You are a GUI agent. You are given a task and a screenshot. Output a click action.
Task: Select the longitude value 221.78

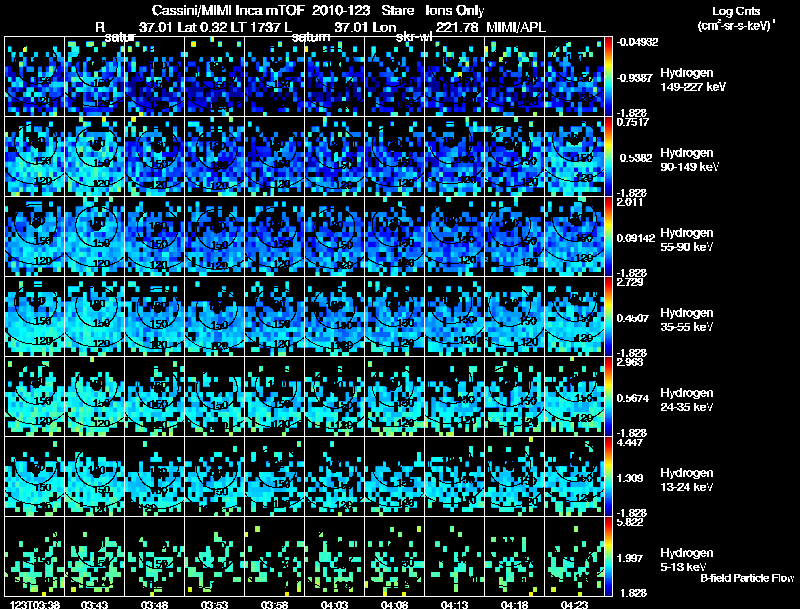click(x=458, y=27)
